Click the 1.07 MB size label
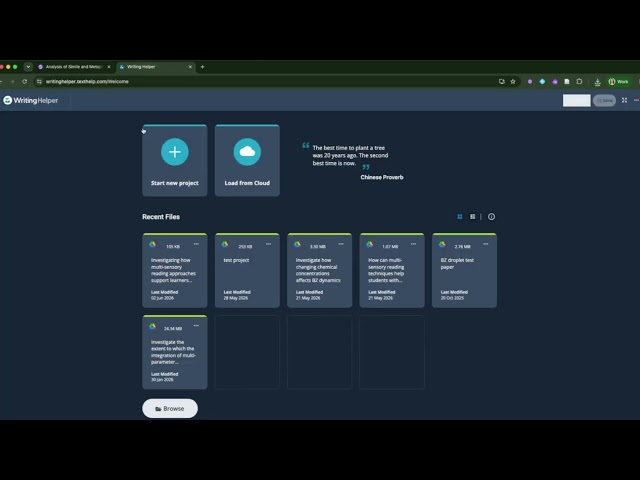 (x=390, y=247)
